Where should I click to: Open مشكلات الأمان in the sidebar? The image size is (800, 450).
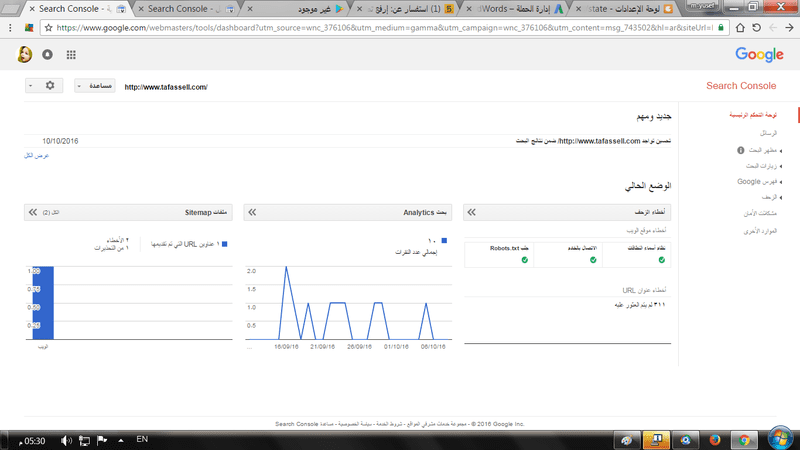tap(760, 213)
